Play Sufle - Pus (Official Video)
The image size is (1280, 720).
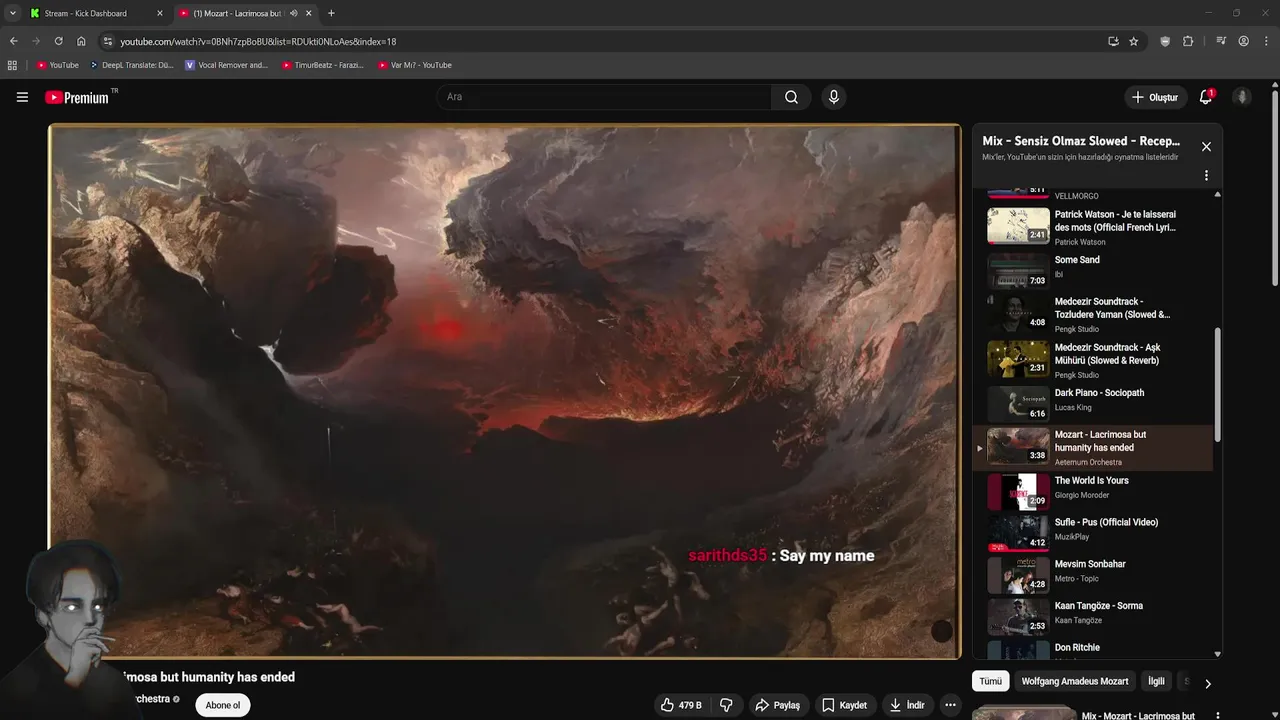coord(1094,533)
